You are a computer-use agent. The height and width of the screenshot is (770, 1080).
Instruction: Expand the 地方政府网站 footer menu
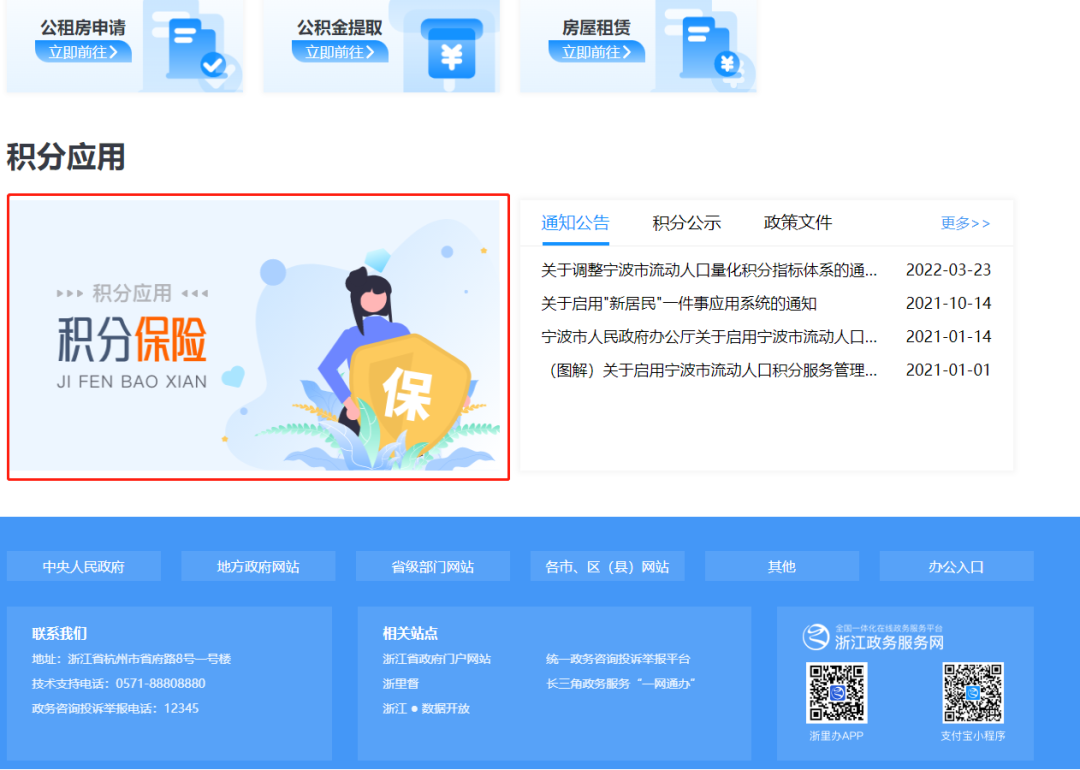coord(258,566)
